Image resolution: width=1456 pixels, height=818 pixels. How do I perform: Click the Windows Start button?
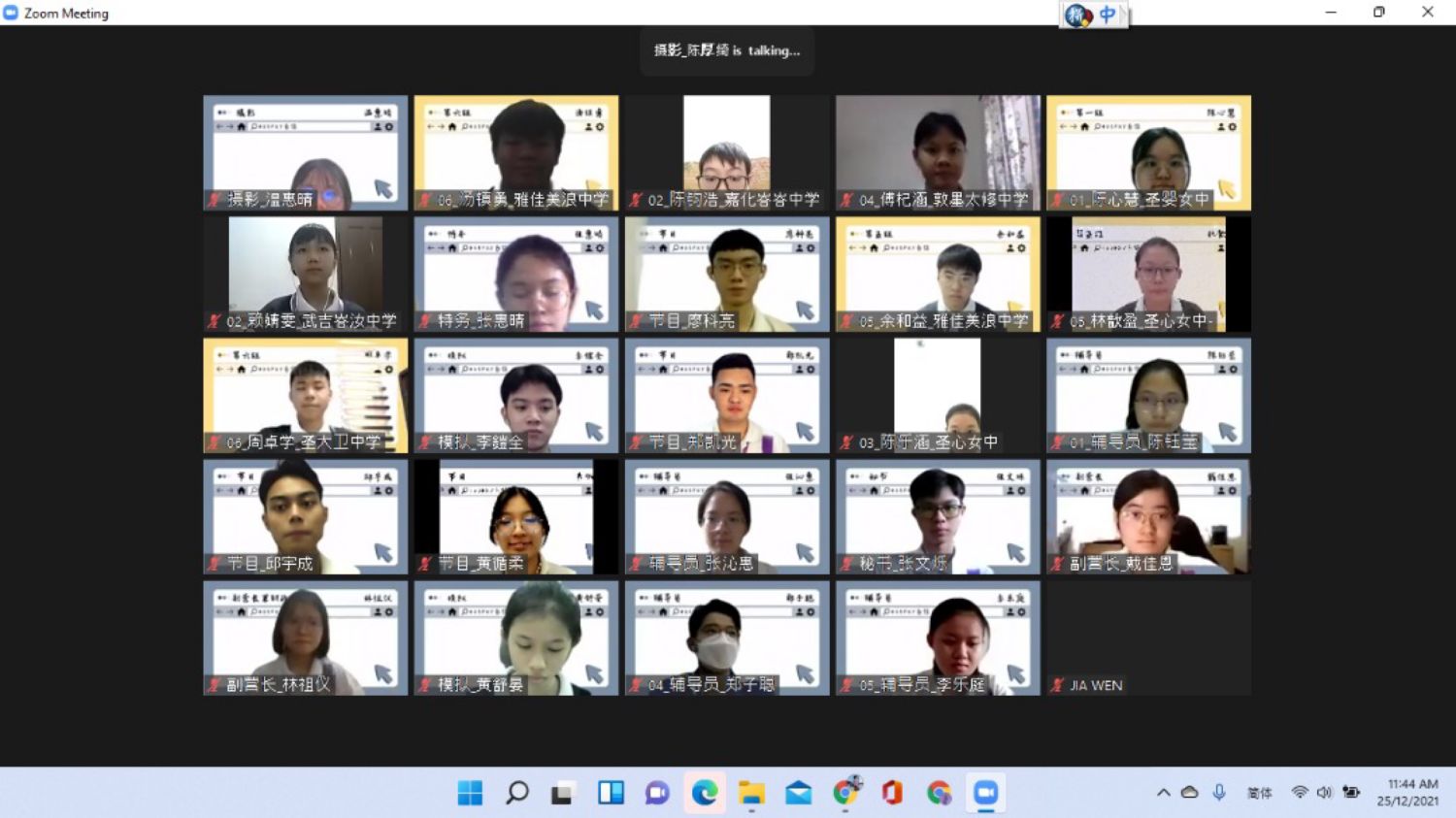[470, 793]
